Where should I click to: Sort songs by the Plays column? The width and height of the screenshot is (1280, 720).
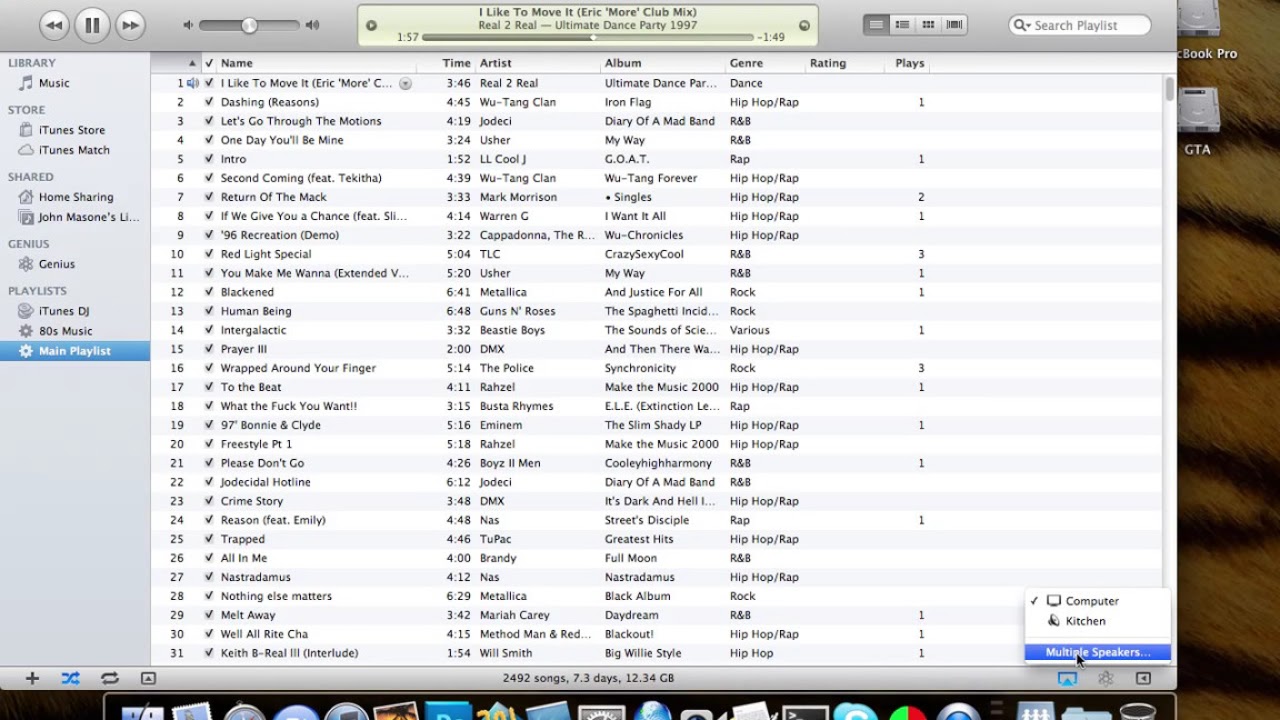pos(909,63)
